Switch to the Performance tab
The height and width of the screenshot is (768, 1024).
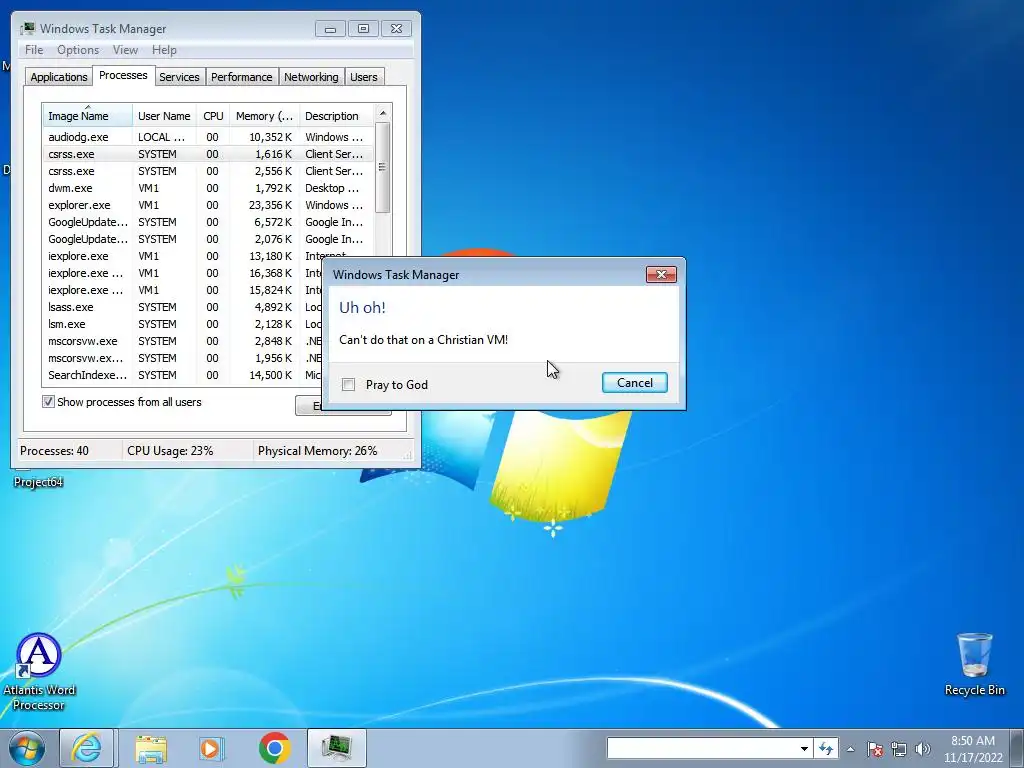[241, 77]
